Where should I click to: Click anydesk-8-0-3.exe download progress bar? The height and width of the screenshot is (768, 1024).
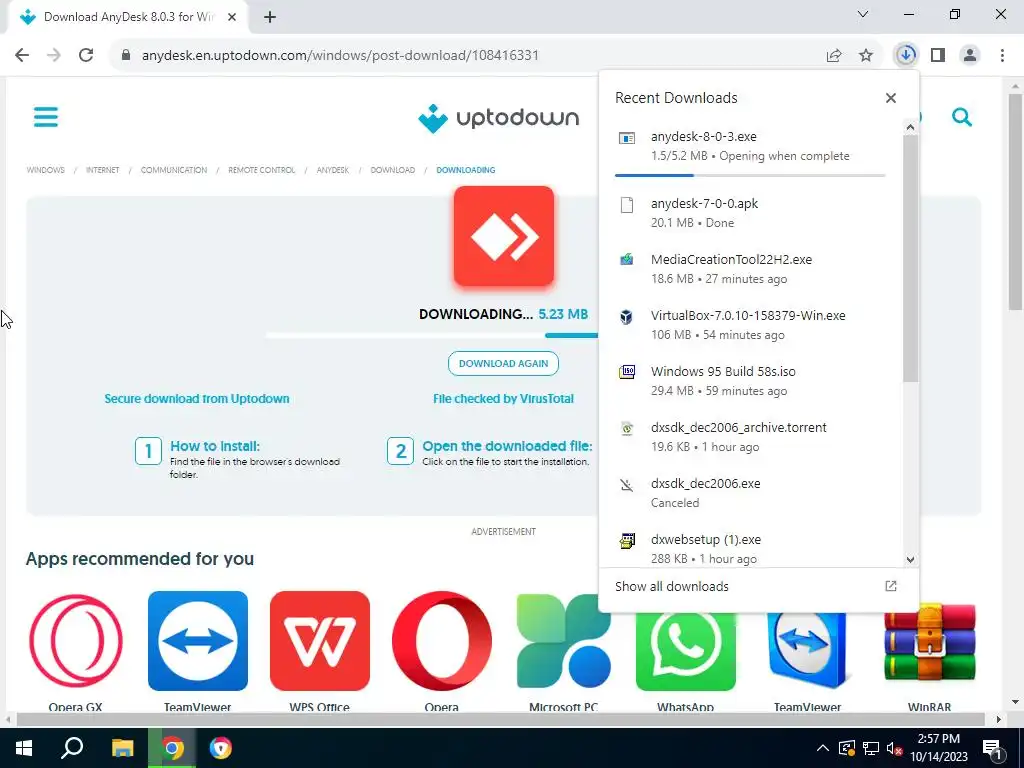(x=750, y=175)
